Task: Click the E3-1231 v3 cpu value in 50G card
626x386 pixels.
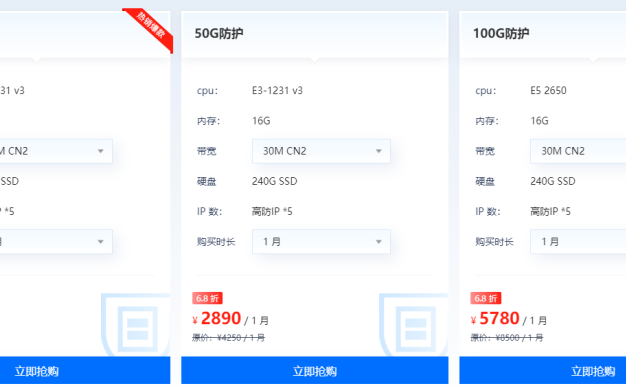Action: click(277, 91)
